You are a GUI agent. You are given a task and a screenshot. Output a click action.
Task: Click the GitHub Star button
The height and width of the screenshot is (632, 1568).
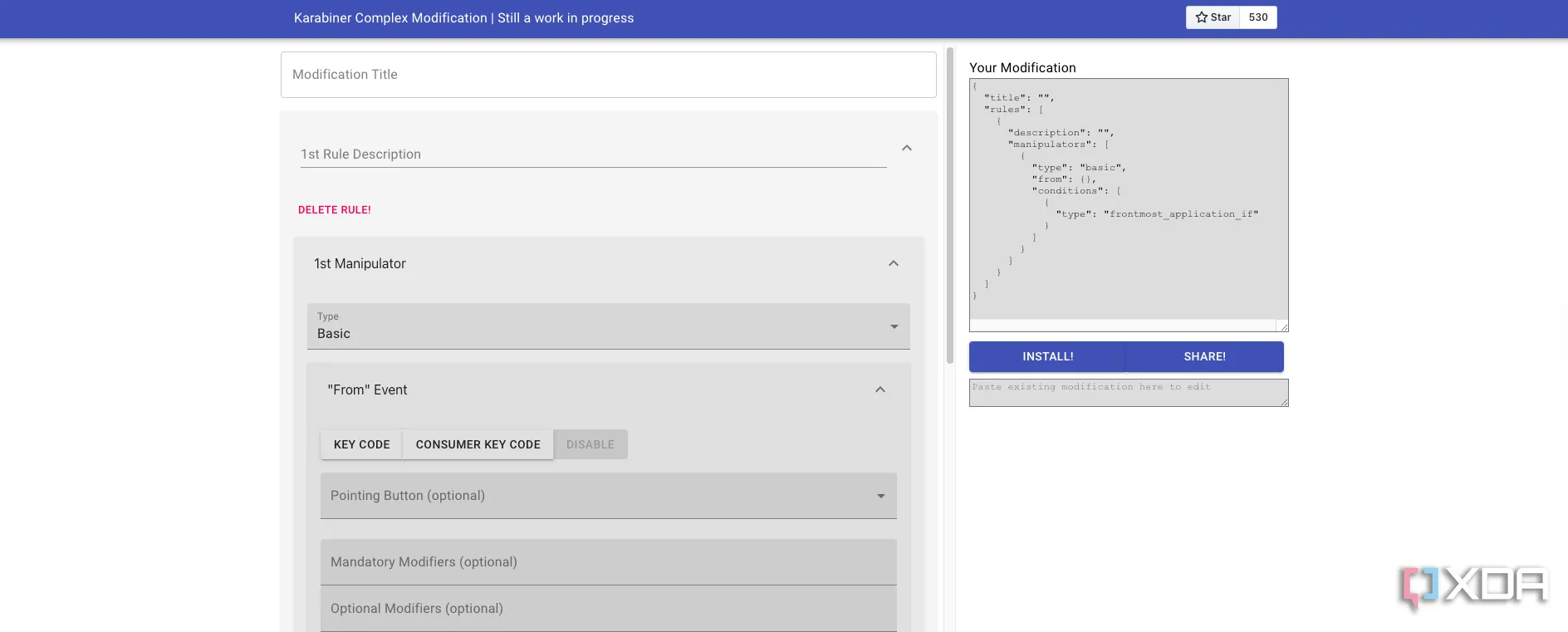1213,17
